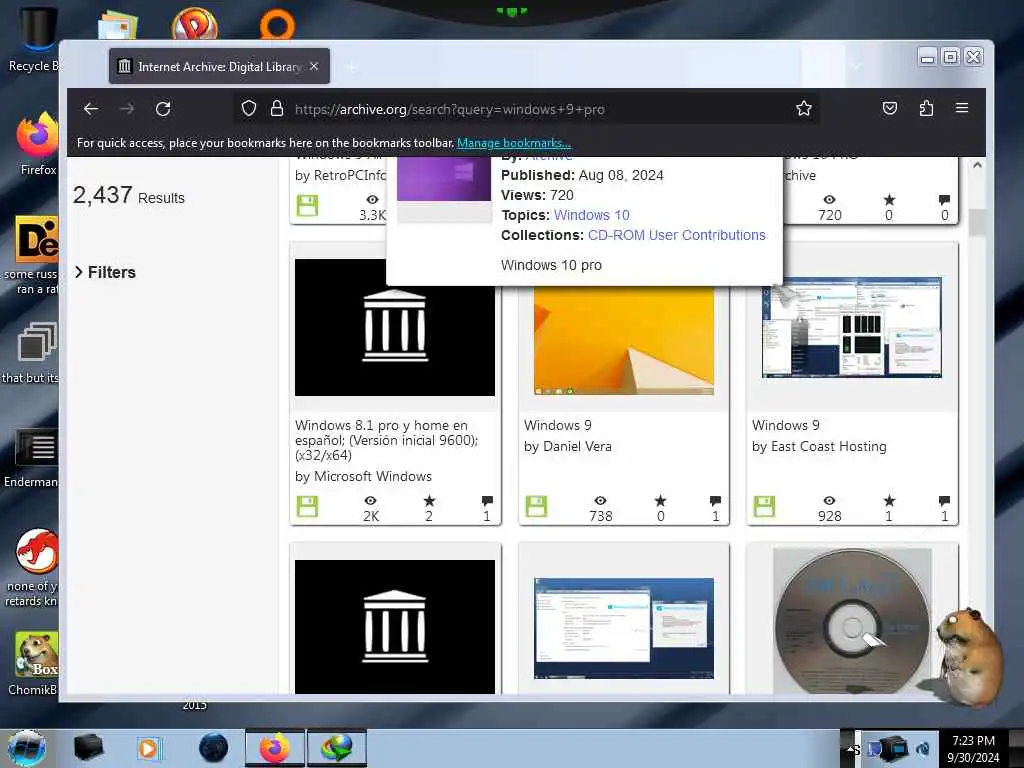Go back with the browser back arrow
The image size is (1024, 768).
point(91,108)
